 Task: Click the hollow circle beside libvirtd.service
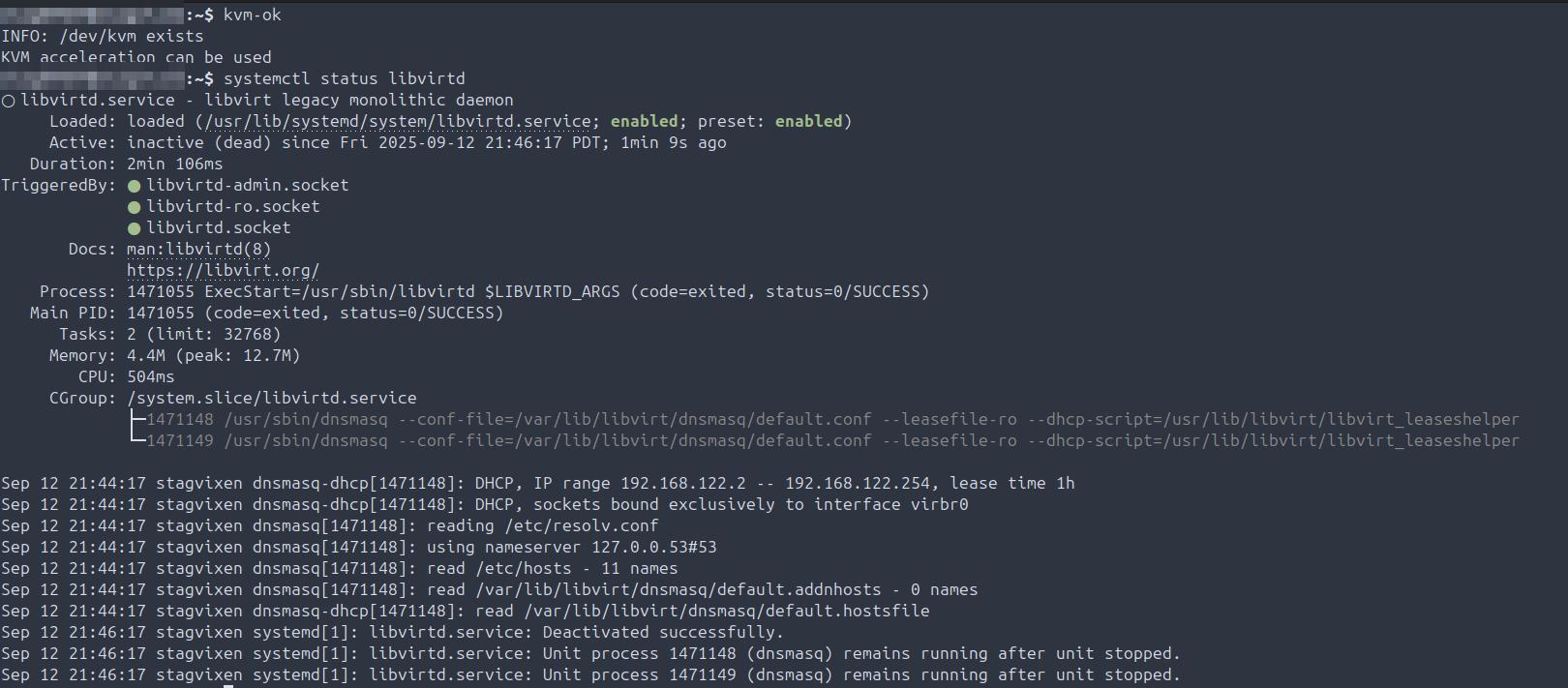(x=9, y=101)
